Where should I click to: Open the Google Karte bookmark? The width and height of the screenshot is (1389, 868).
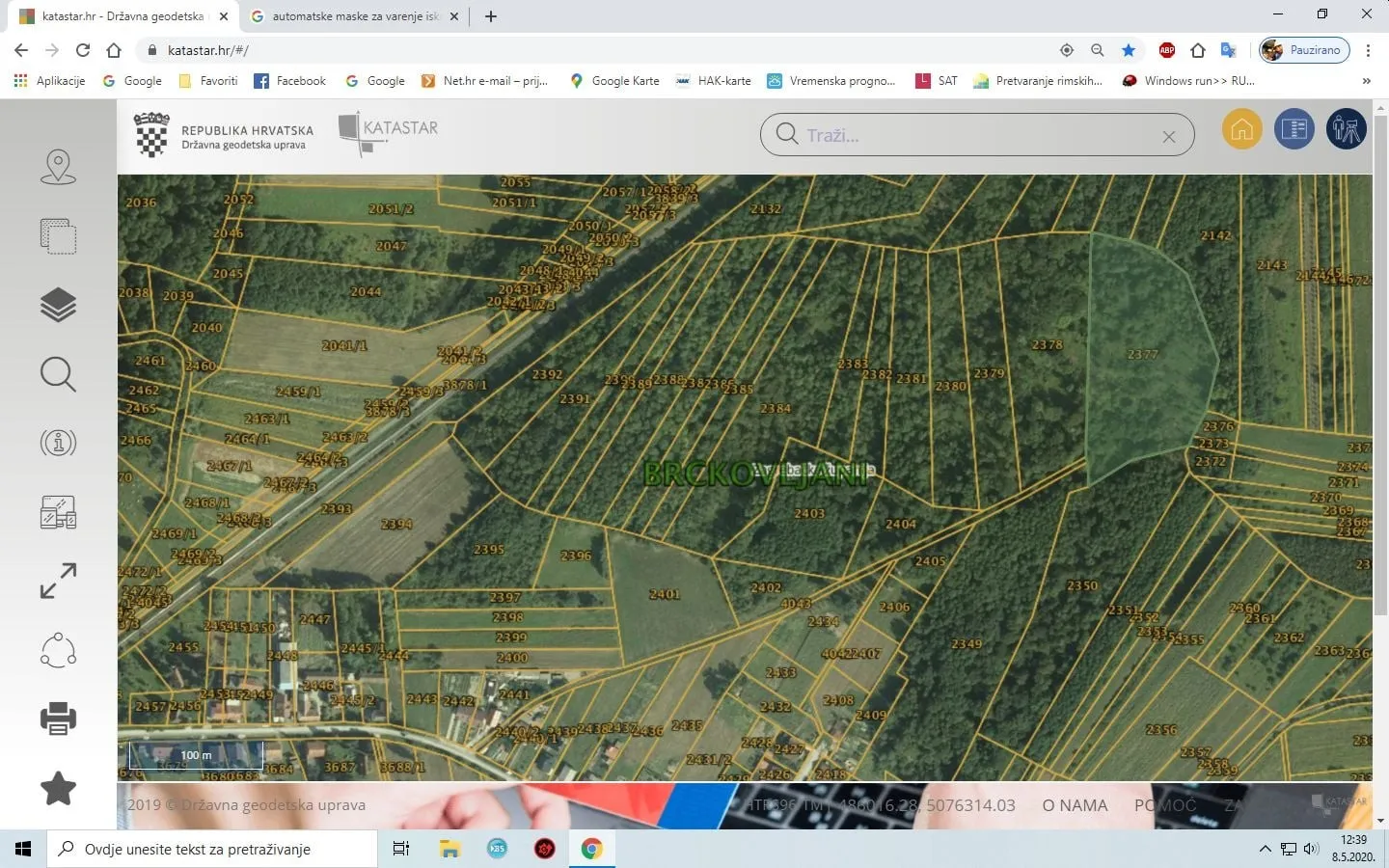[615, 81]
